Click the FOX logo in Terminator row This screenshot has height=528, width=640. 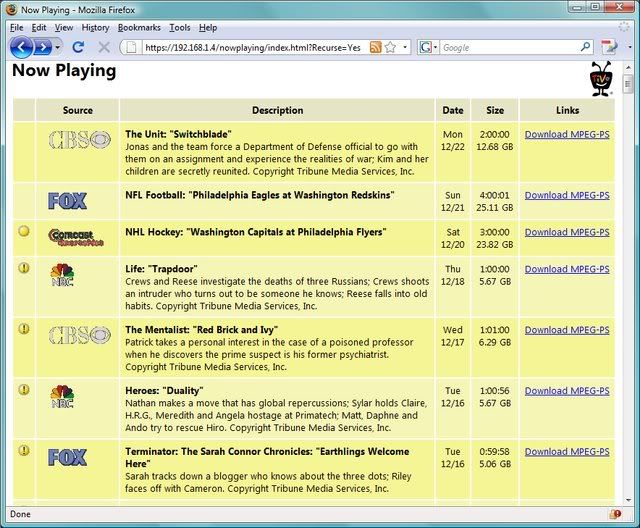click(67, 457)
